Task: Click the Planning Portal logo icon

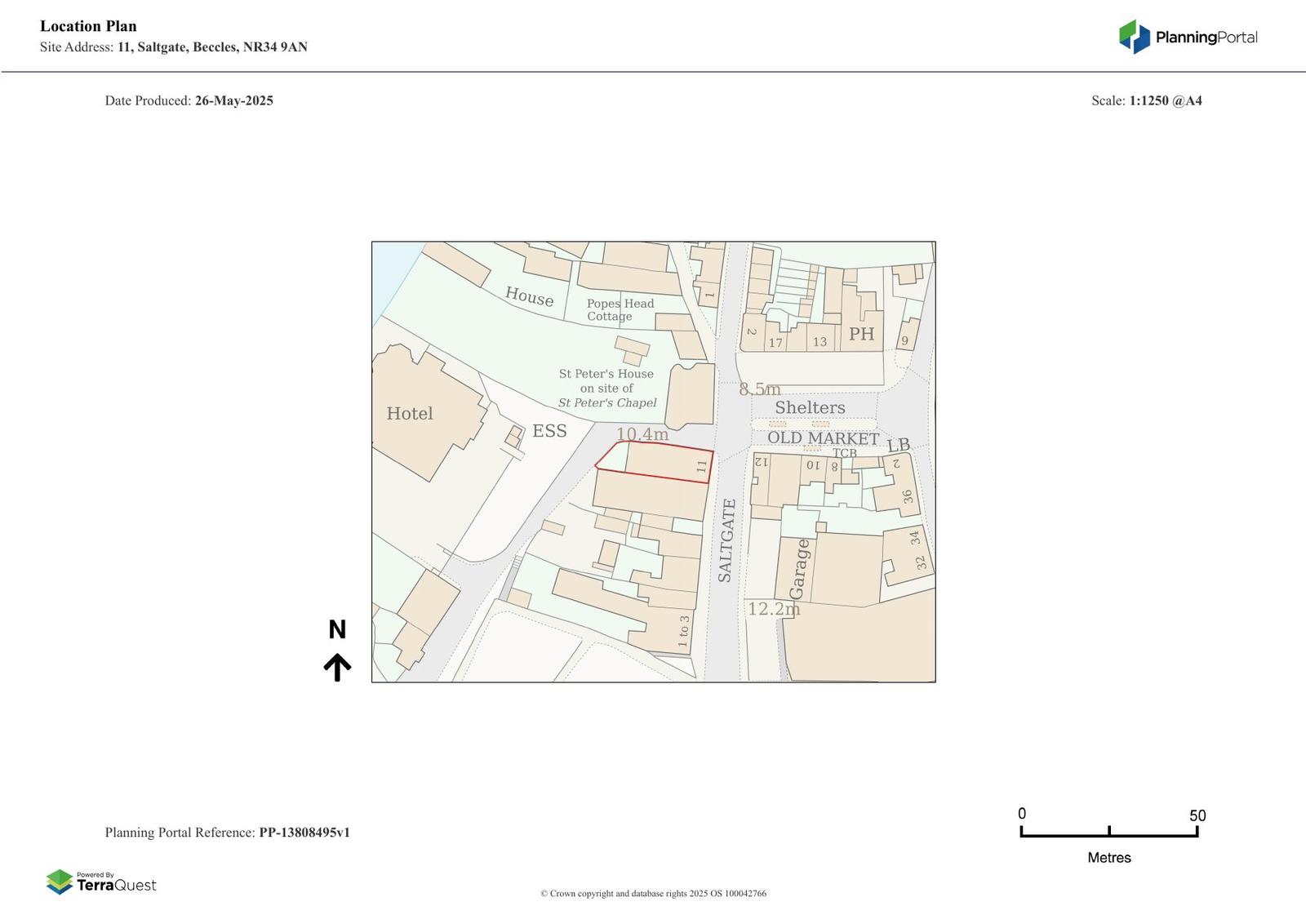Action: [x=1134, y=37]
